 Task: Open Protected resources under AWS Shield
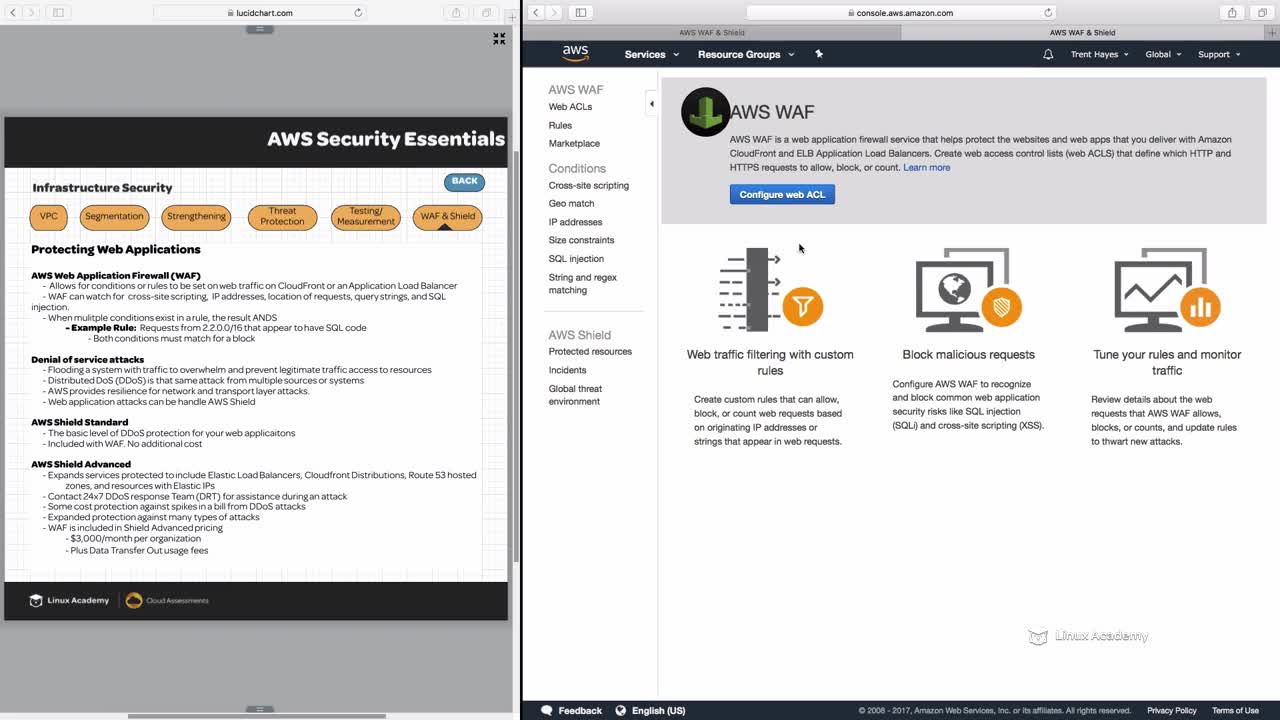(x=590, y=351)
